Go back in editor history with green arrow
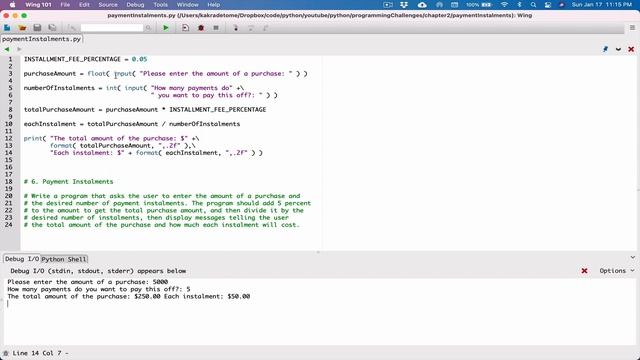The height and width of the screenshot is (360, 640). click(x=7, y=49)
